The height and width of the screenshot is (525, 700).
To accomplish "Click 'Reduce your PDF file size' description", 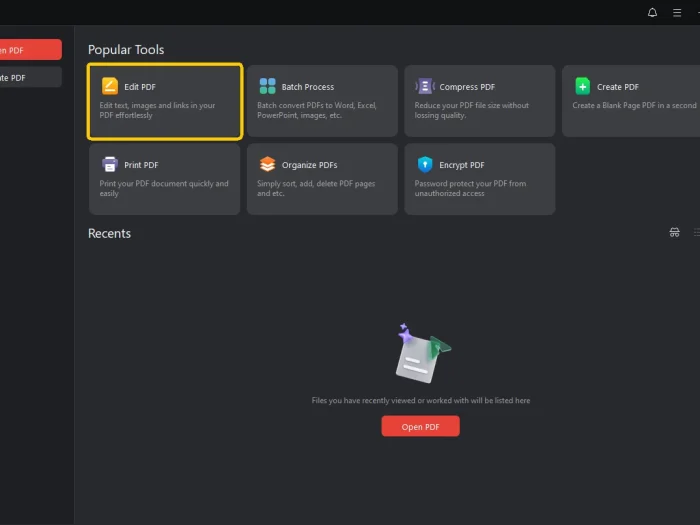I will click(x=471, y=110).
